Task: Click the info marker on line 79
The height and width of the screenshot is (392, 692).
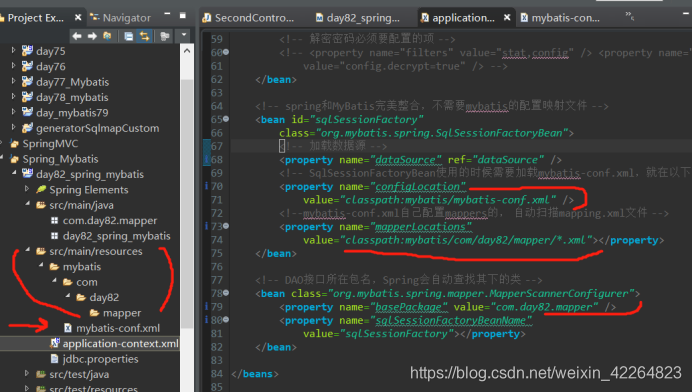Action: click(206, 306)
